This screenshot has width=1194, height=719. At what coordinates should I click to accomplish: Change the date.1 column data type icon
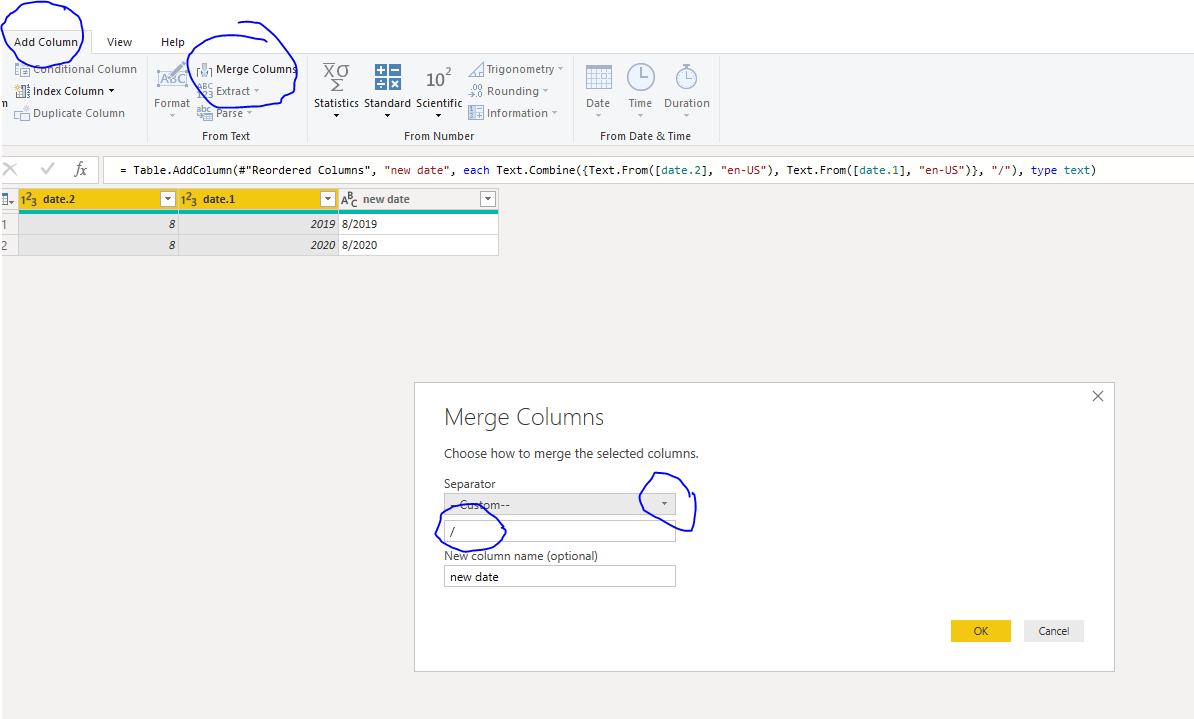pyautogui.click(x=189, y=199)
